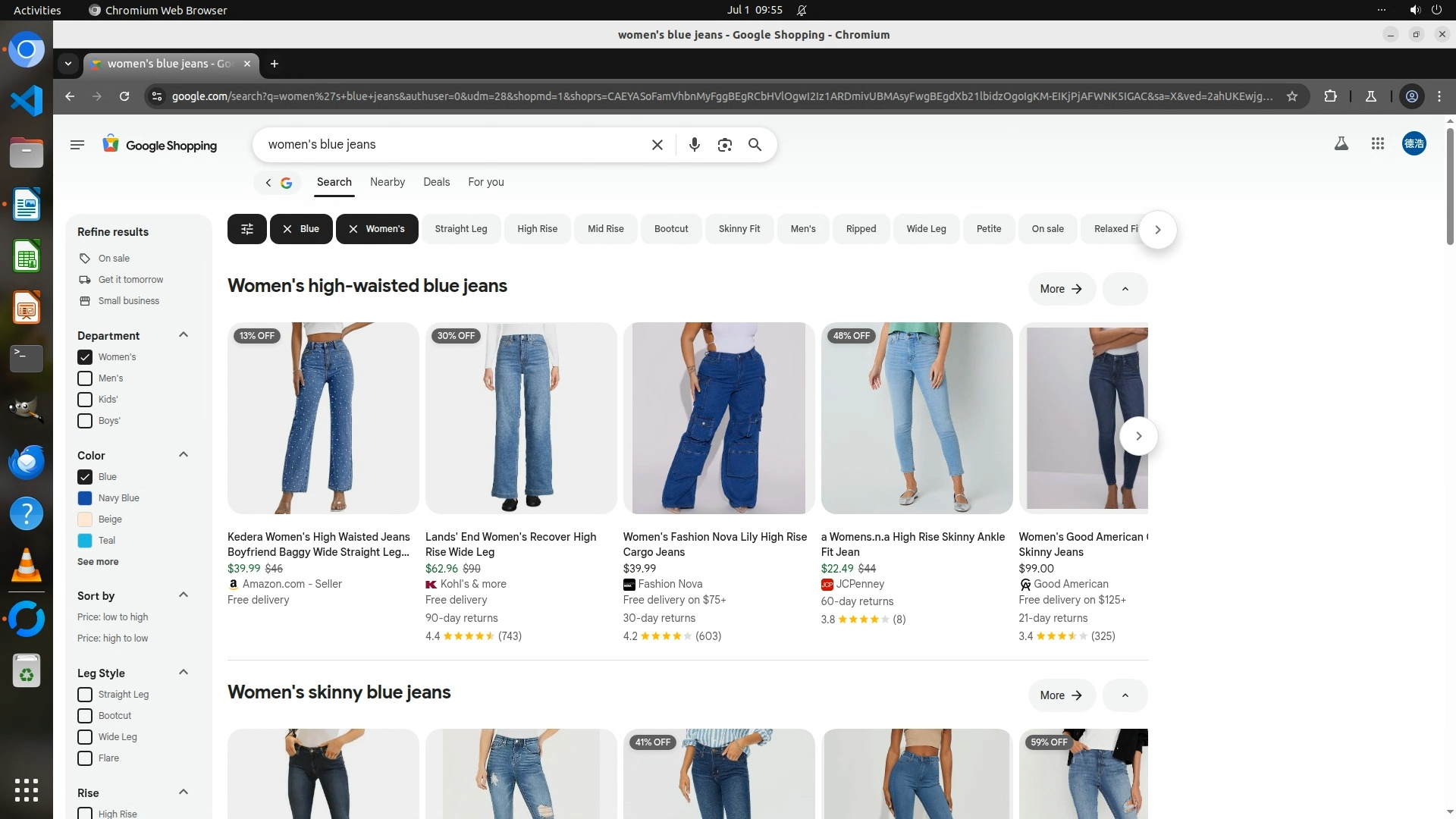Open Google apps grid icon
The image size is (1456, 819).
[1378, 143]
